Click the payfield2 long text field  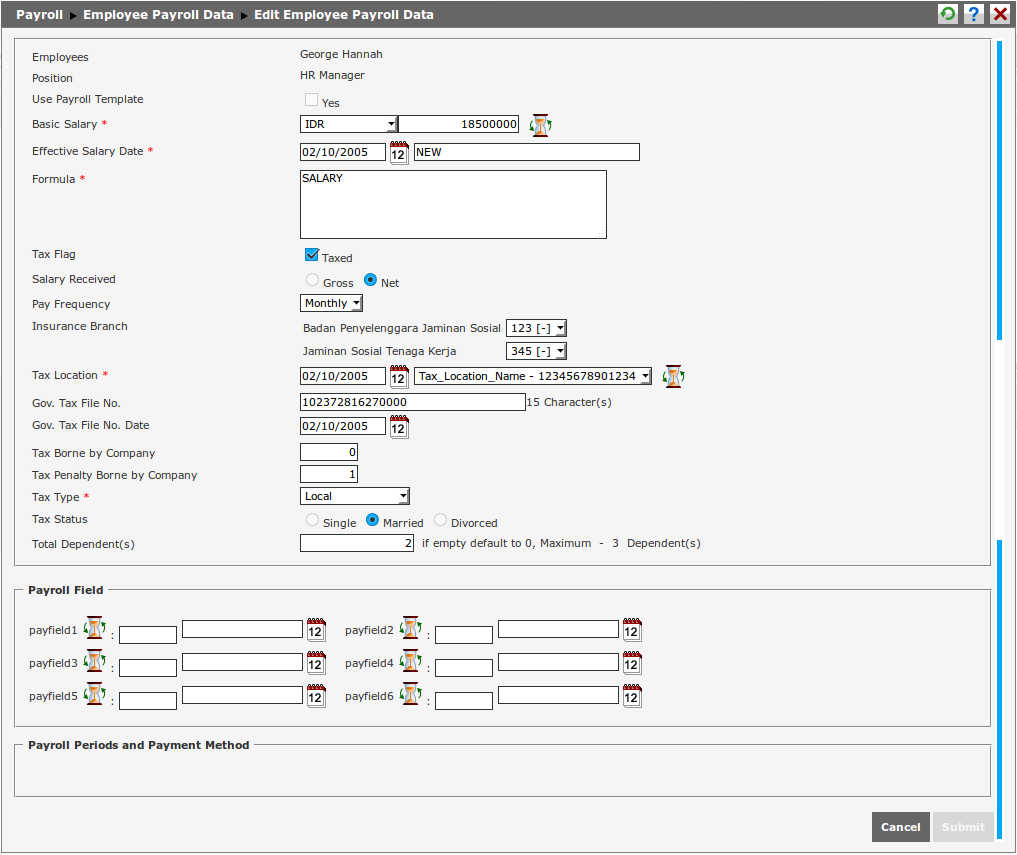coord(558,629)
